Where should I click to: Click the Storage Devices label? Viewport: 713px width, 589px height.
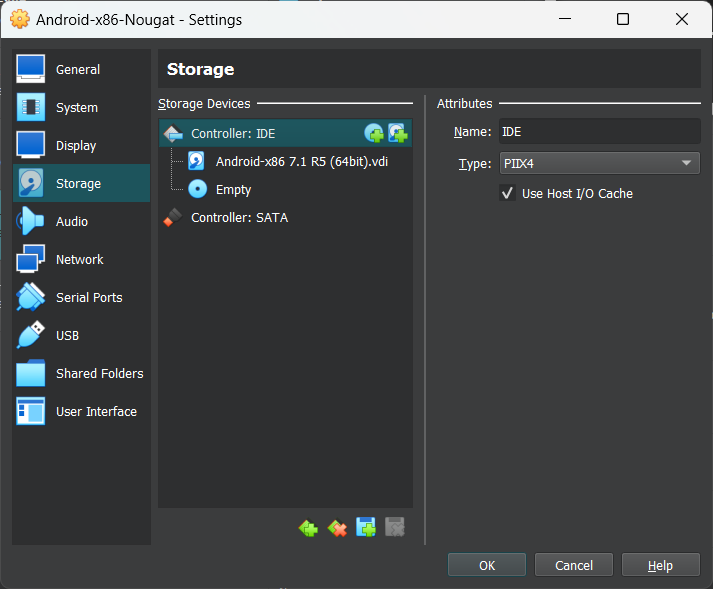[x=204, y=104]
